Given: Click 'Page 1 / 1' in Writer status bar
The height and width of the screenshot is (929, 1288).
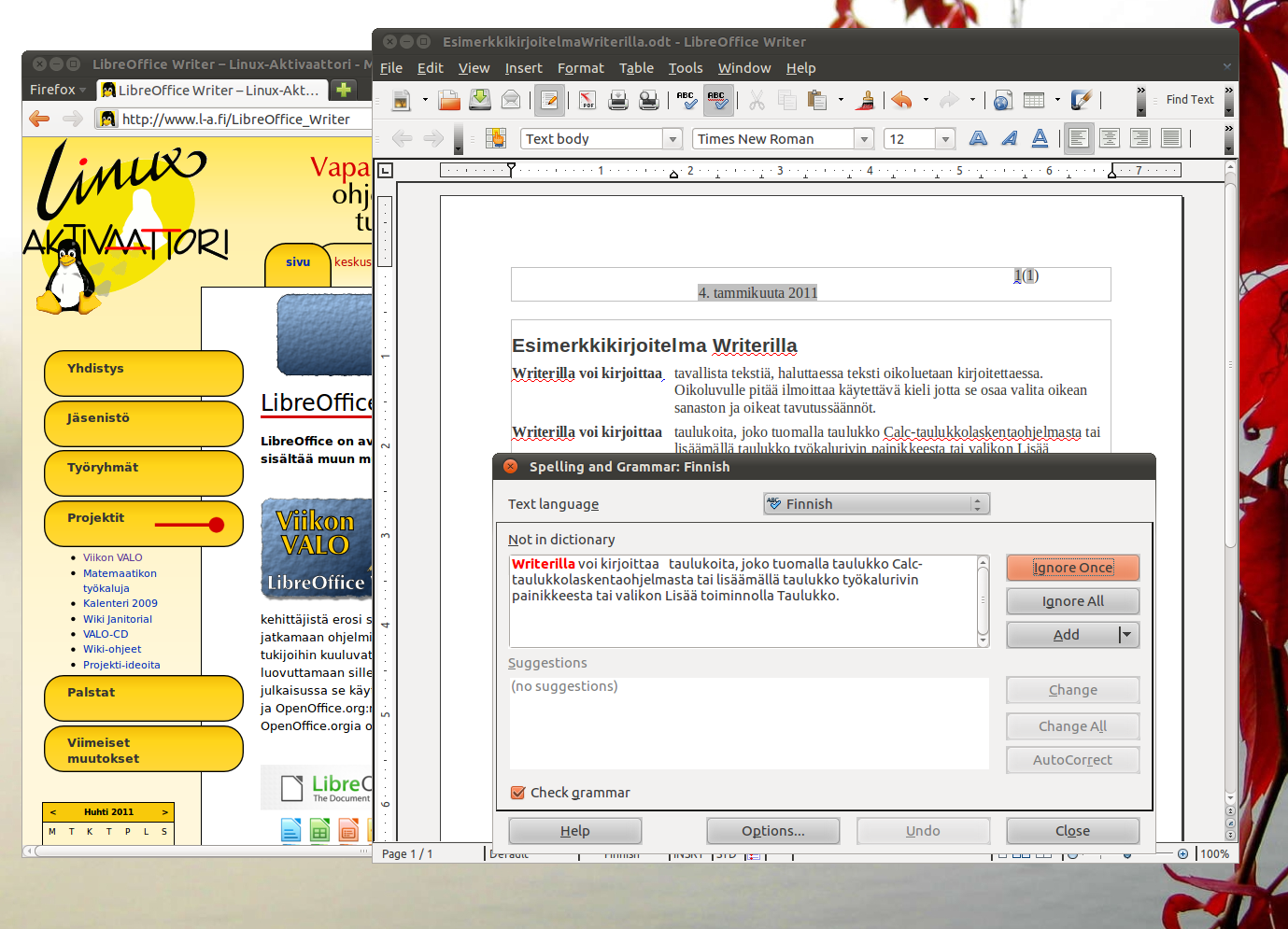Looking at the screenshot, I should (407, 853).
